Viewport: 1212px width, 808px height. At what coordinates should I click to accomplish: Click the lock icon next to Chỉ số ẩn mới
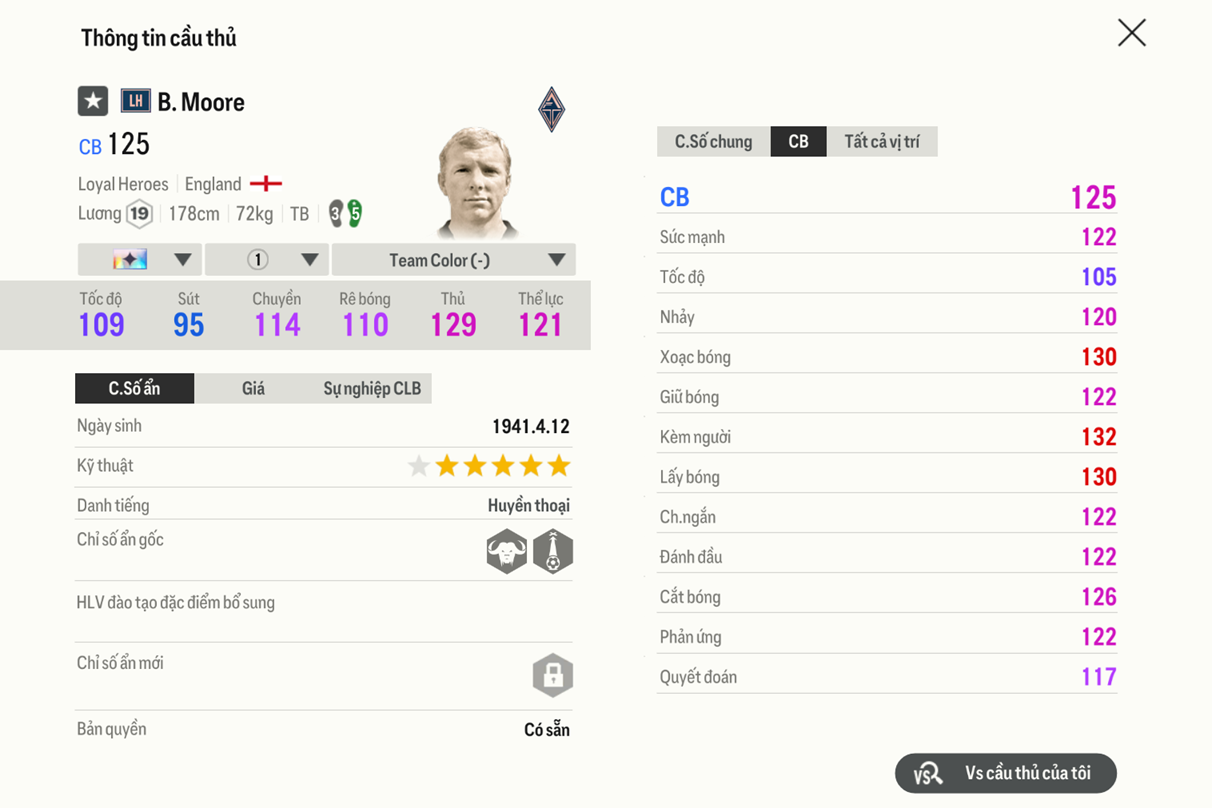coord(555,675)
